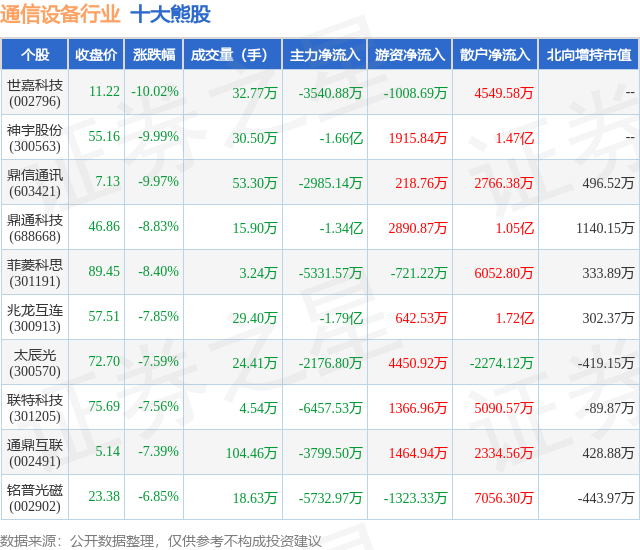Image resolution: width=640 pixels, height=550 pixels.
Task: Click the -7.56% change value
Action: [158, 406]
